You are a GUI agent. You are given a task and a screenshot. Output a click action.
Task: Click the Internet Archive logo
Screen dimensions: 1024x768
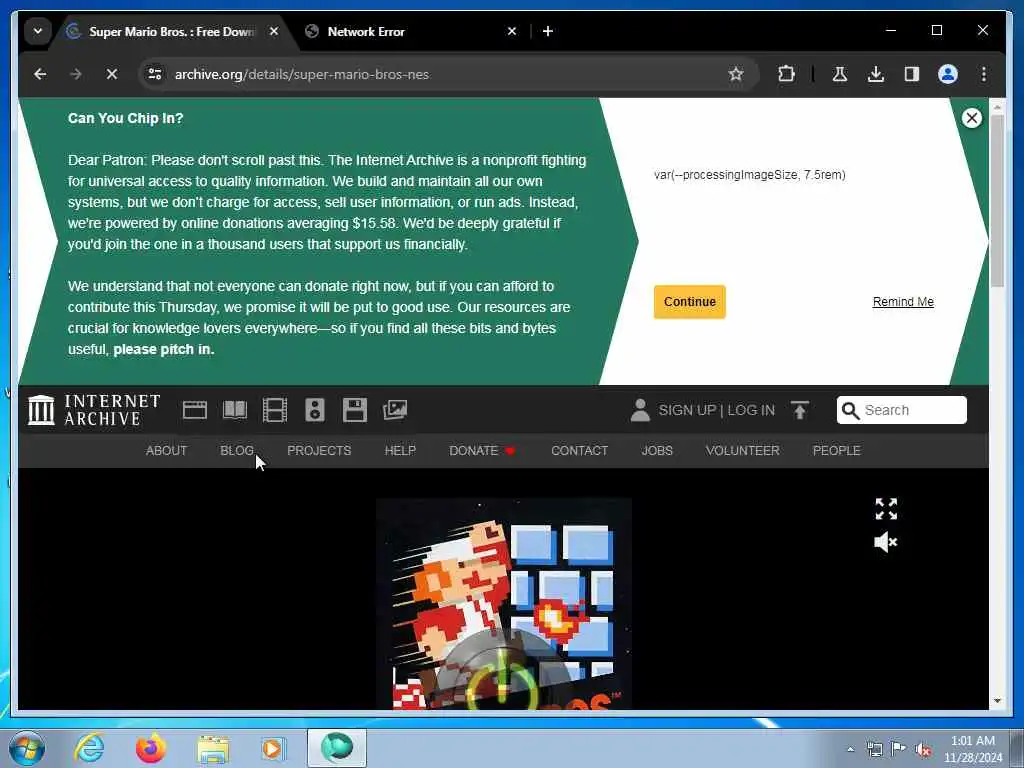click(x=94, y=410)
